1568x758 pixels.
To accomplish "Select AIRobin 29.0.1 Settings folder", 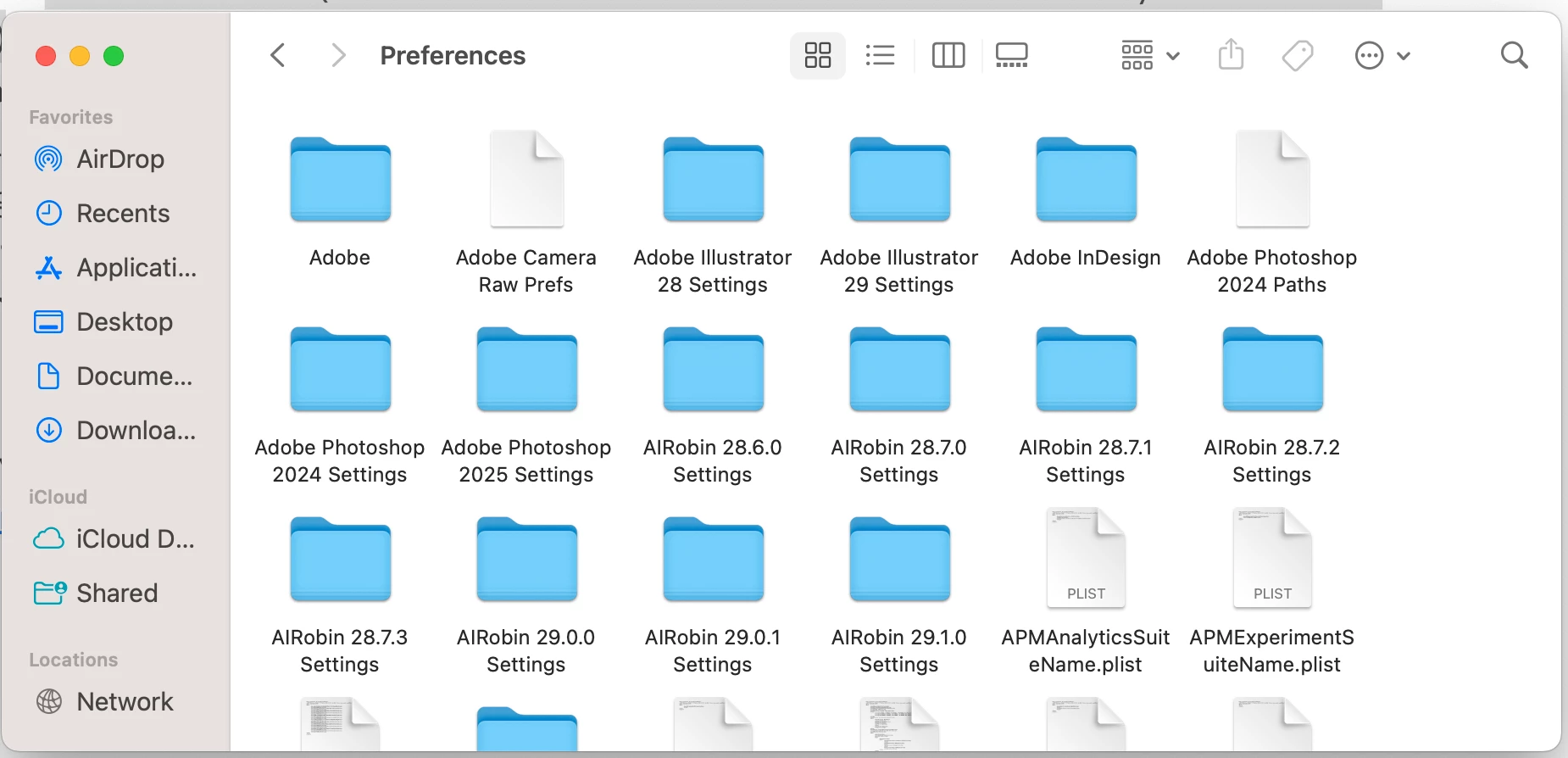I will point(713,560).
